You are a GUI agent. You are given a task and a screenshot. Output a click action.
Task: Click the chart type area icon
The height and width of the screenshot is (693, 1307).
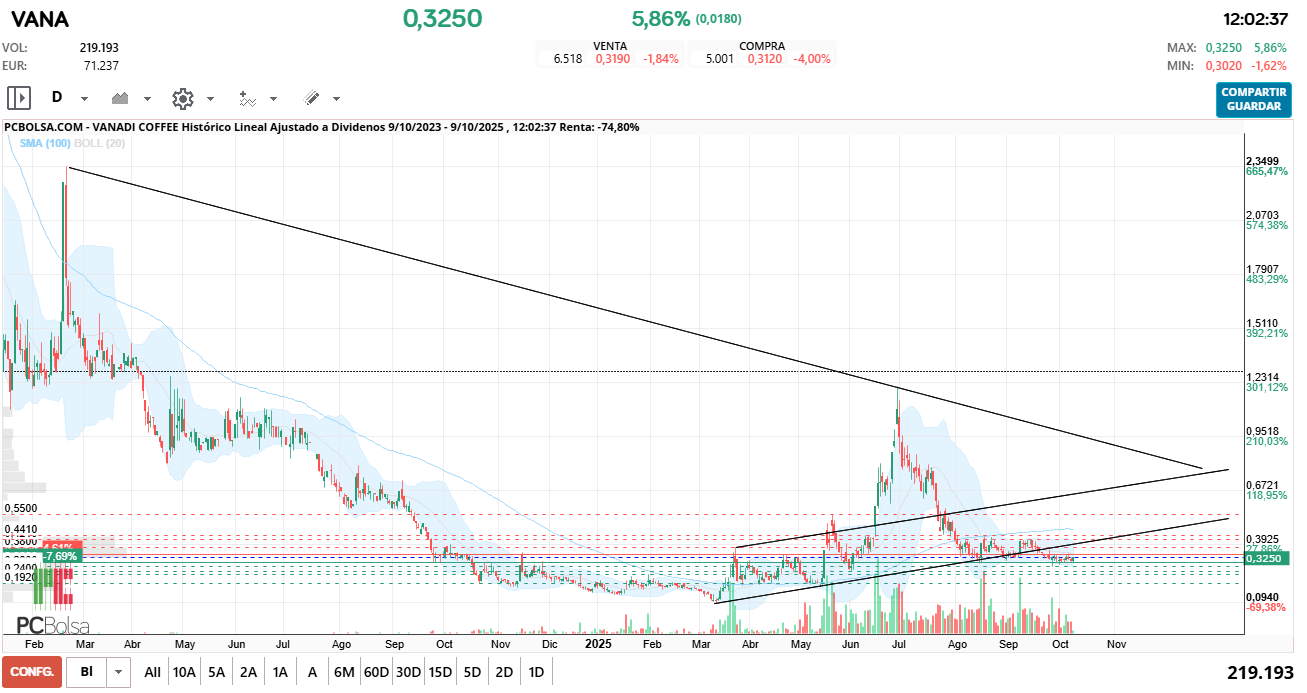pyautogui.click(x=122, y=98)
